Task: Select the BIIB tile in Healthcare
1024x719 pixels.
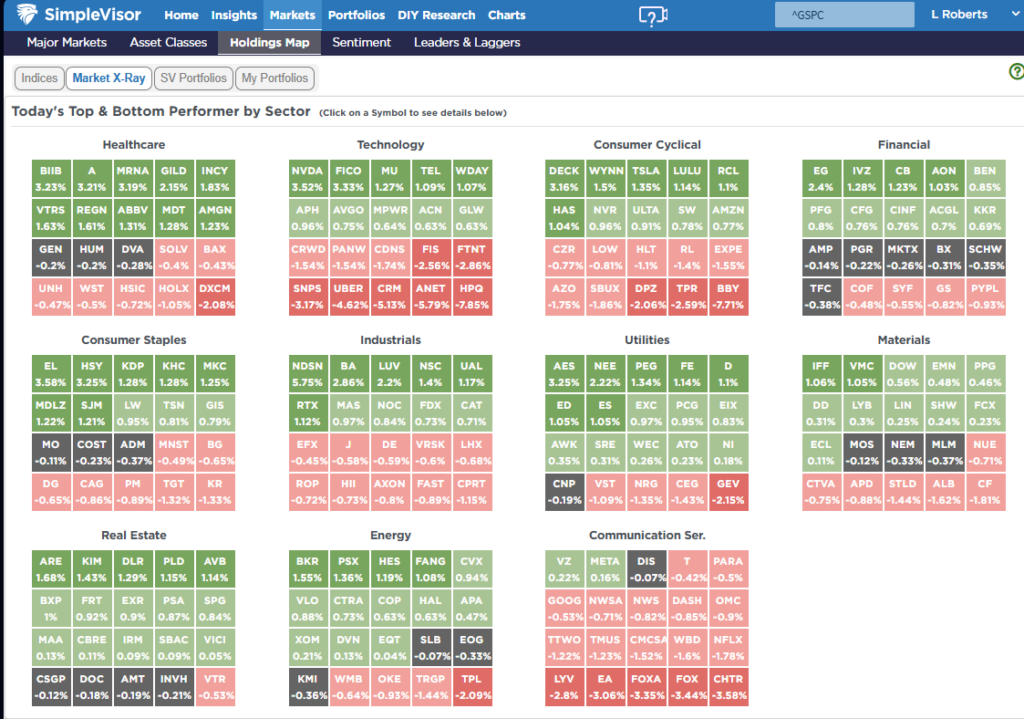Action: (x=50, y=178)
